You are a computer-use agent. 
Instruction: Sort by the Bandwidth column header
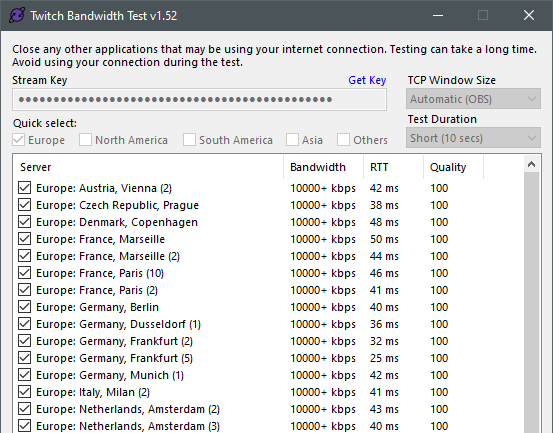pyautogui.click(x=323, y=167)
